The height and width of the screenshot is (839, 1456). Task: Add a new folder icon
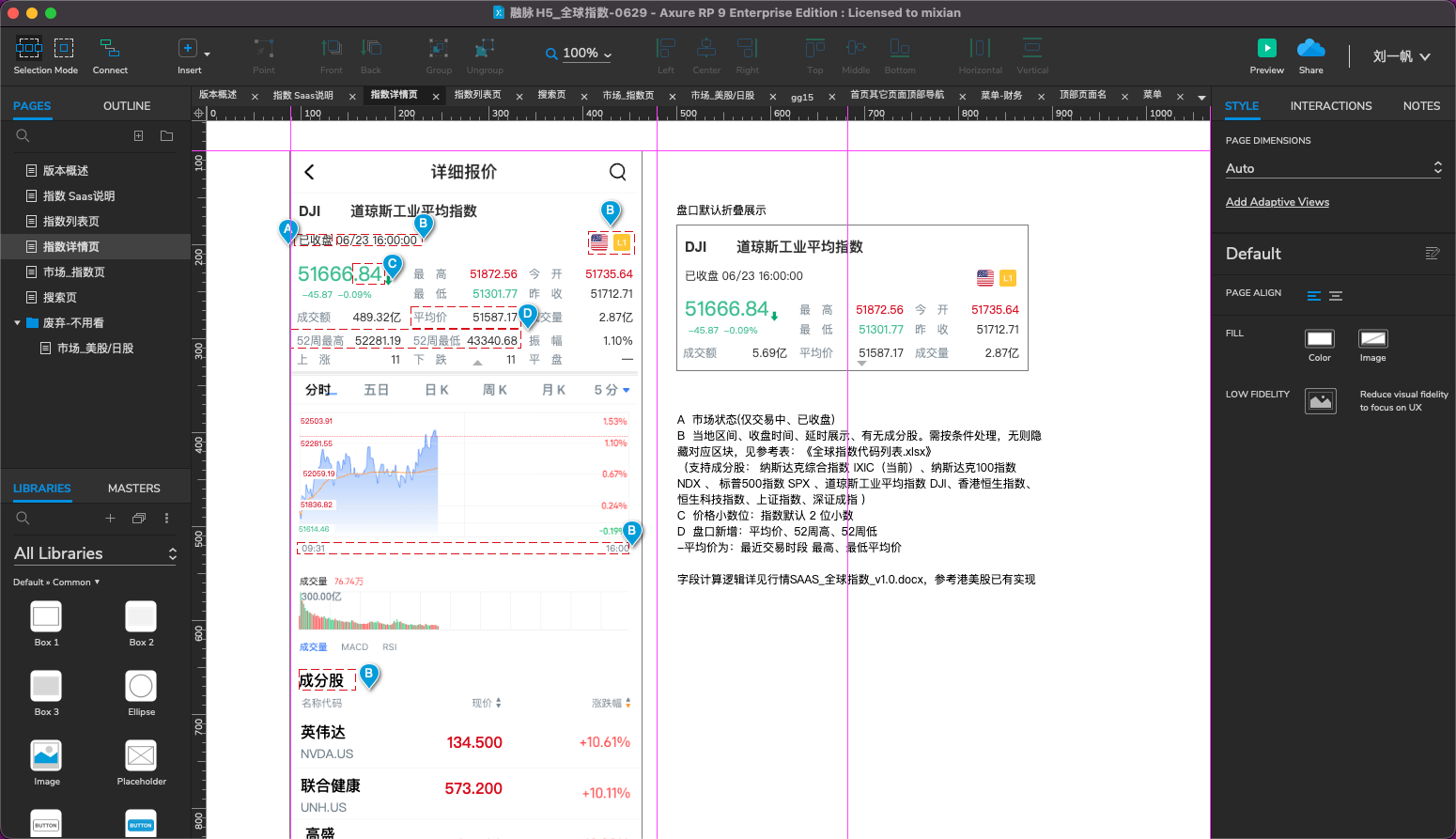(x=166, y=136)
